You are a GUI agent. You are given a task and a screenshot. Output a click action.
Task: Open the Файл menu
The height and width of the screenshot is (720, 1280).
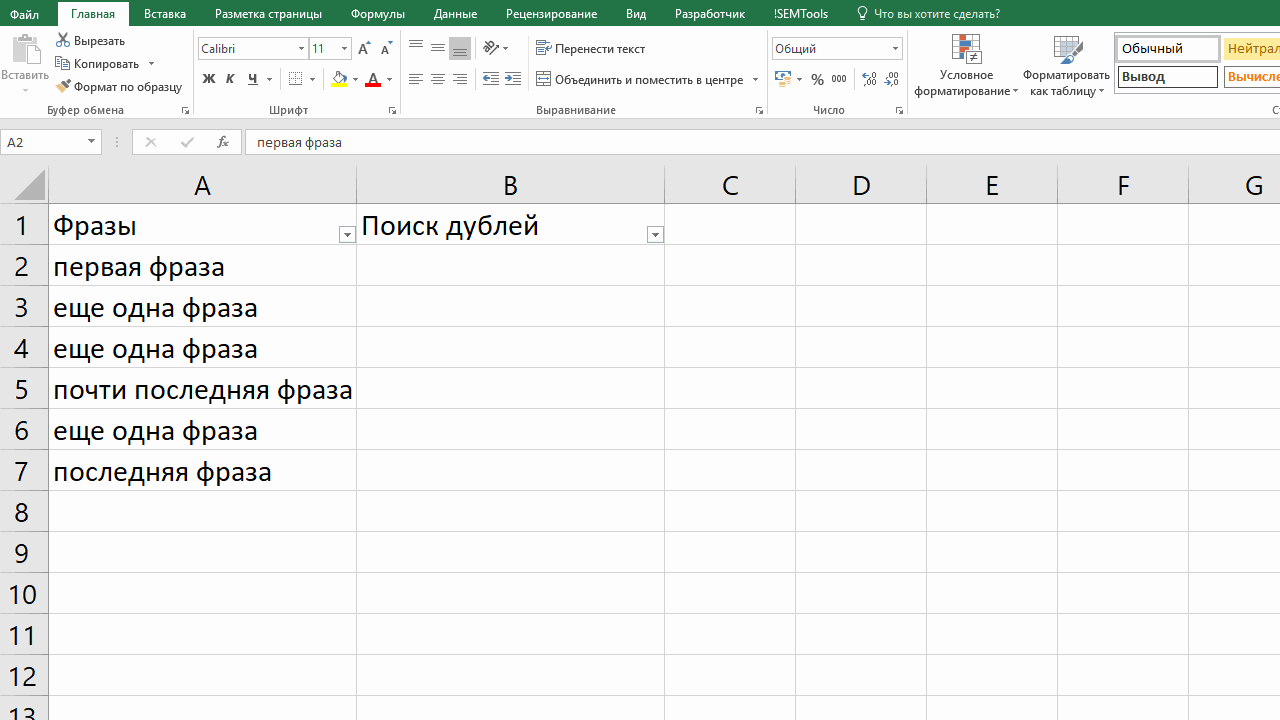(x=25, y=14)
